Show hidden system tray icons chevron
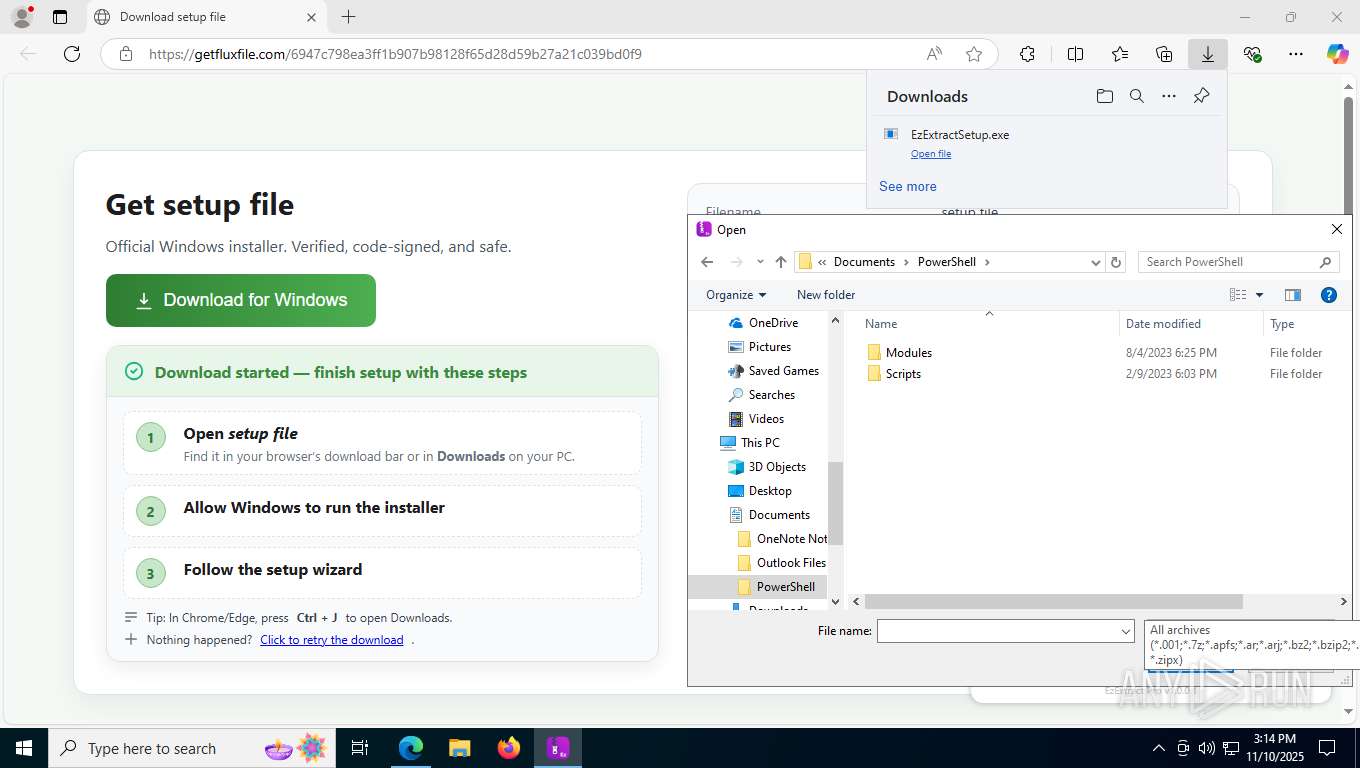1360x768 pixels. [1159, 748]
